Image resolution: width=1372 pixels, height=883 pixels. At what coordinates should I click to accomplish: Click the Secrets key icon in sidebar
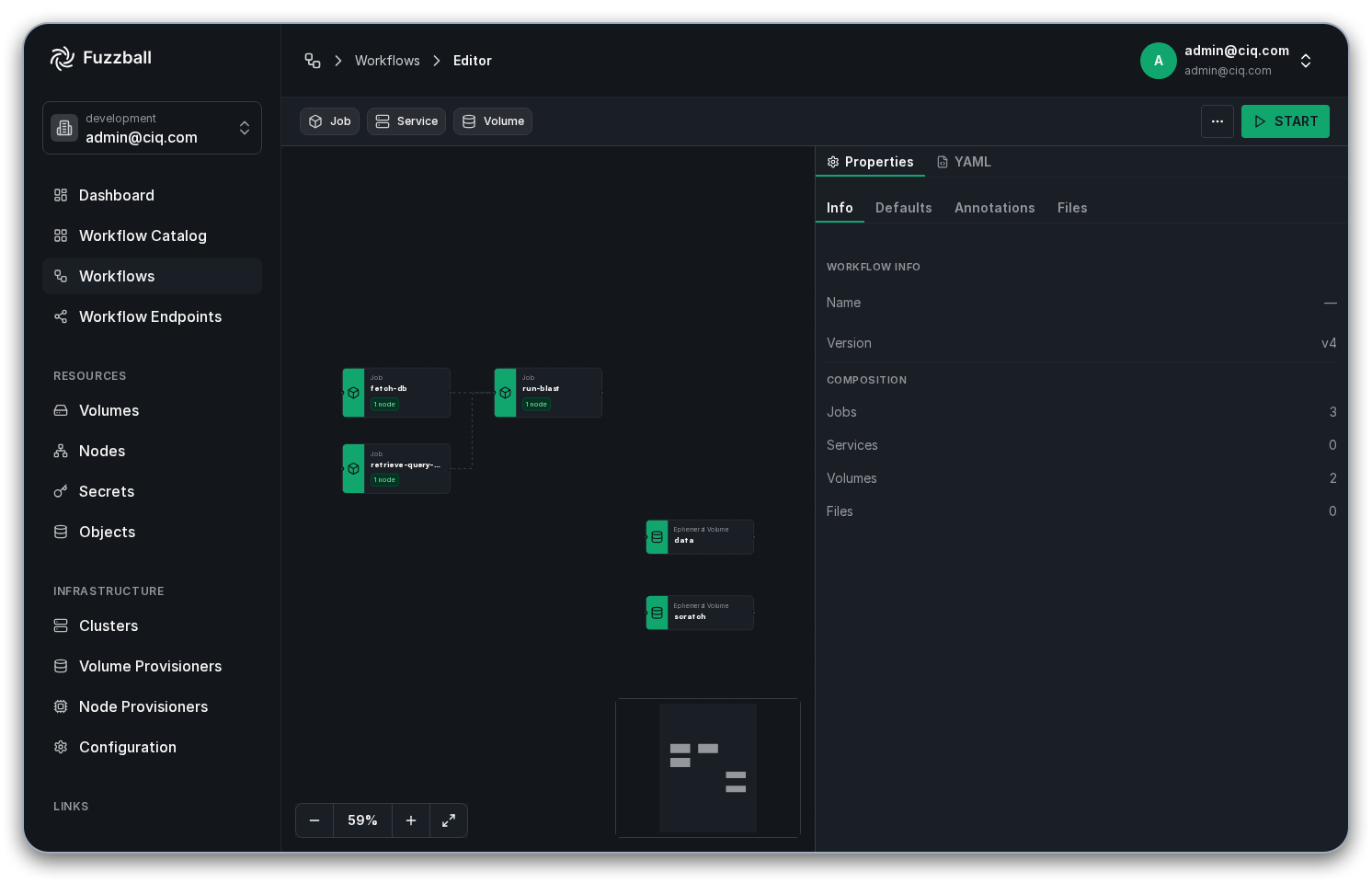click(x=61, y=491)
